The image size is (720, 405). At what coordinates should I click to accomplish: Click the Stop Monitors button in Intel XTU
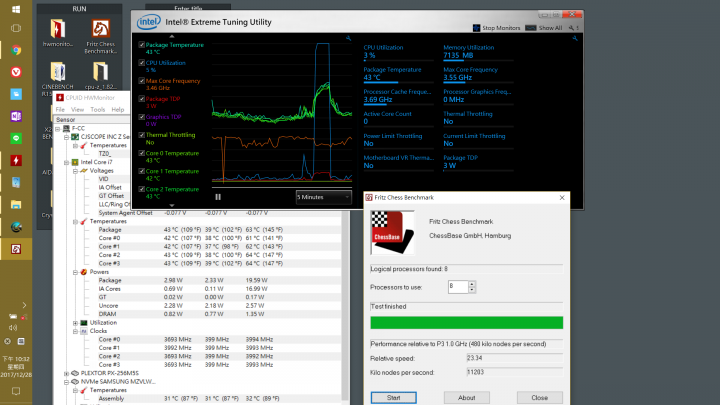tap(496, 28)
